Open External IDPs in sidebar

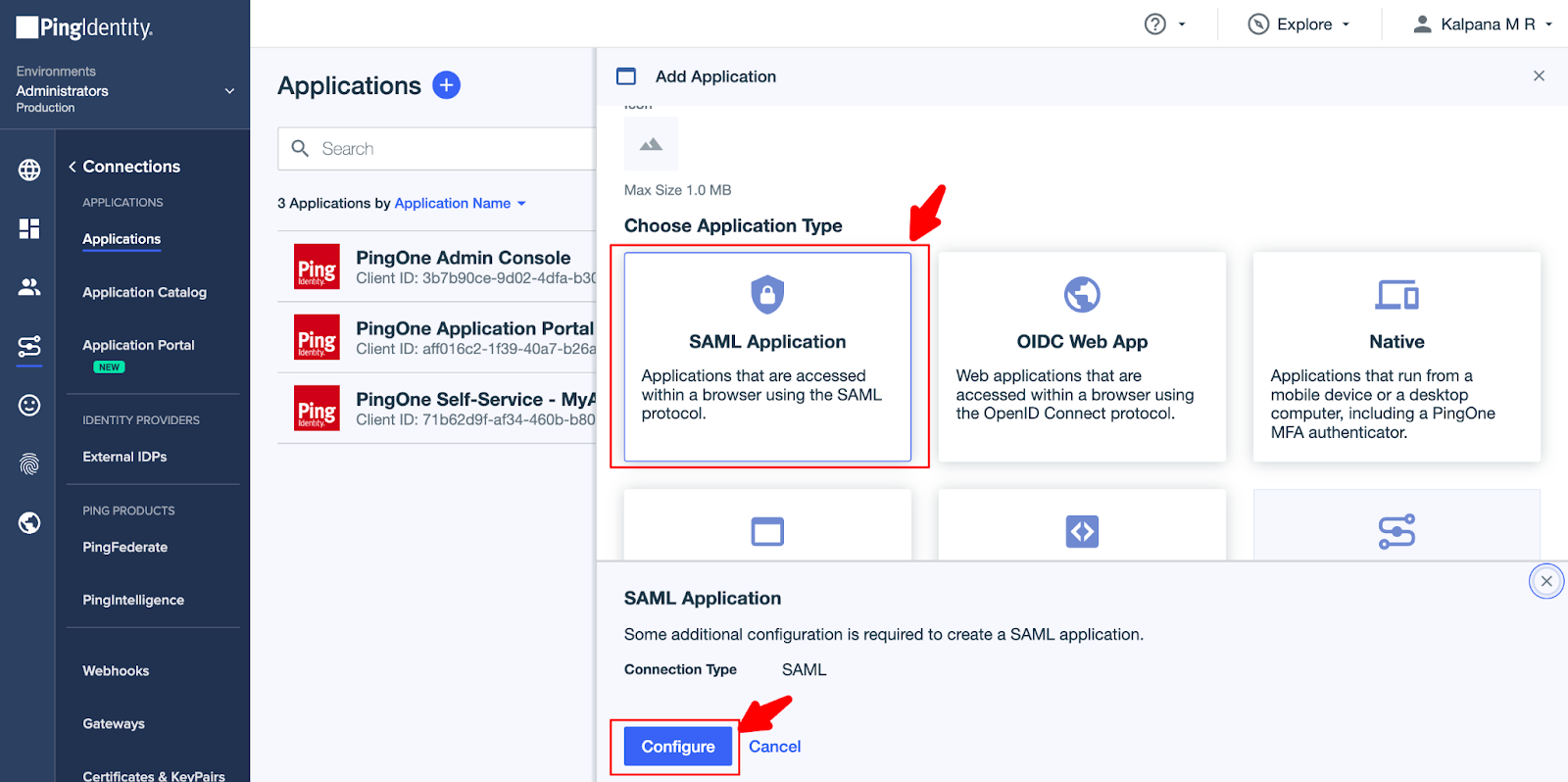click(x=124, y=457)
